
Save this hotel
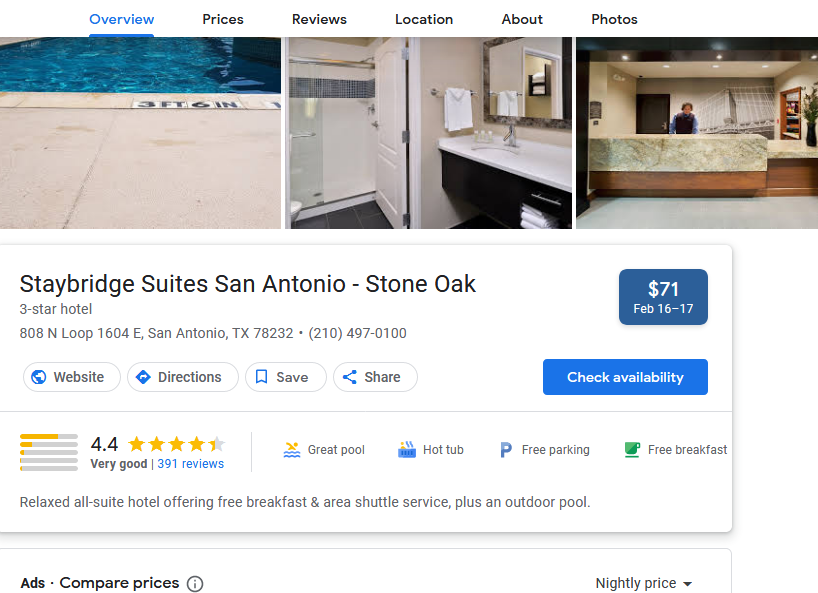pyautogui.click(x=285, y=377)
